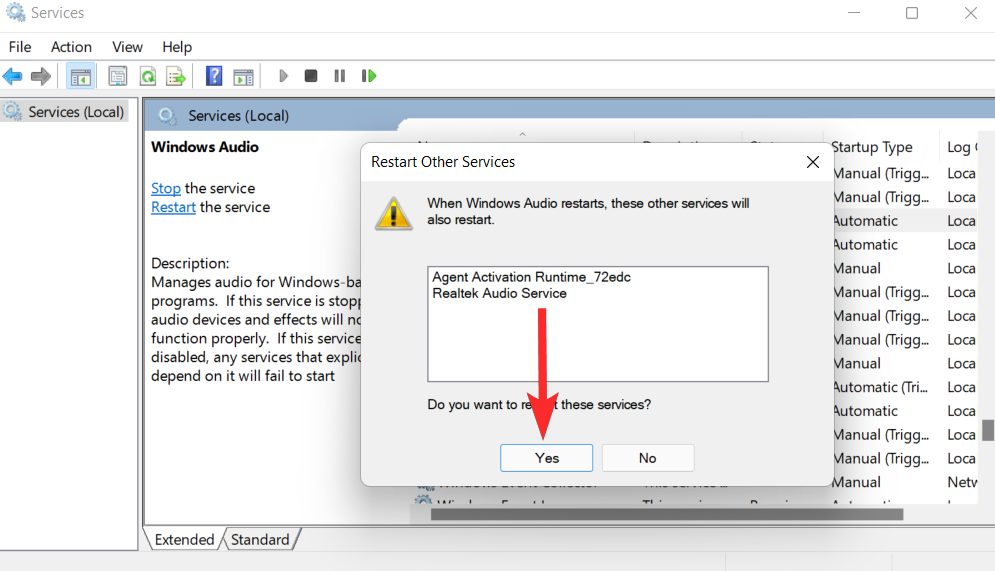
Task: Switch to the Standard tab
Action: click(260, 539)
